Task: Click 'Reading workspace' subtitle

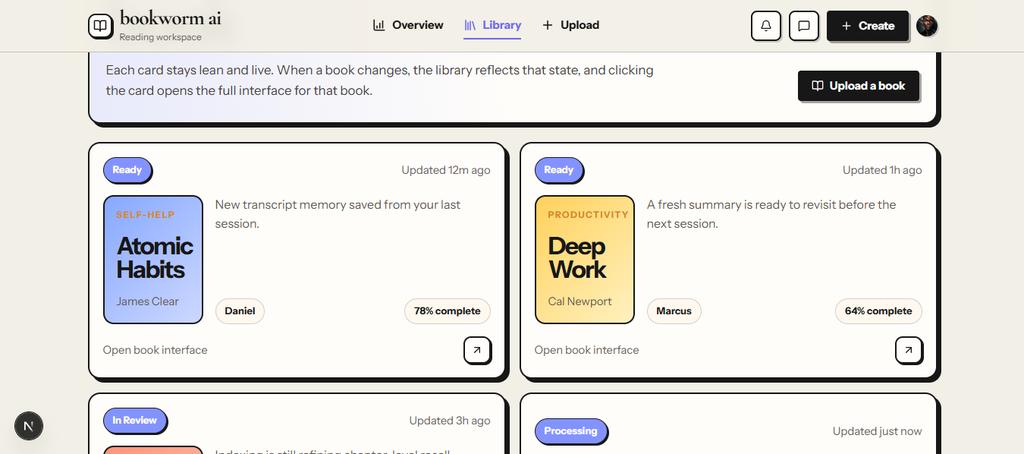Action: [x=161, y=37]
